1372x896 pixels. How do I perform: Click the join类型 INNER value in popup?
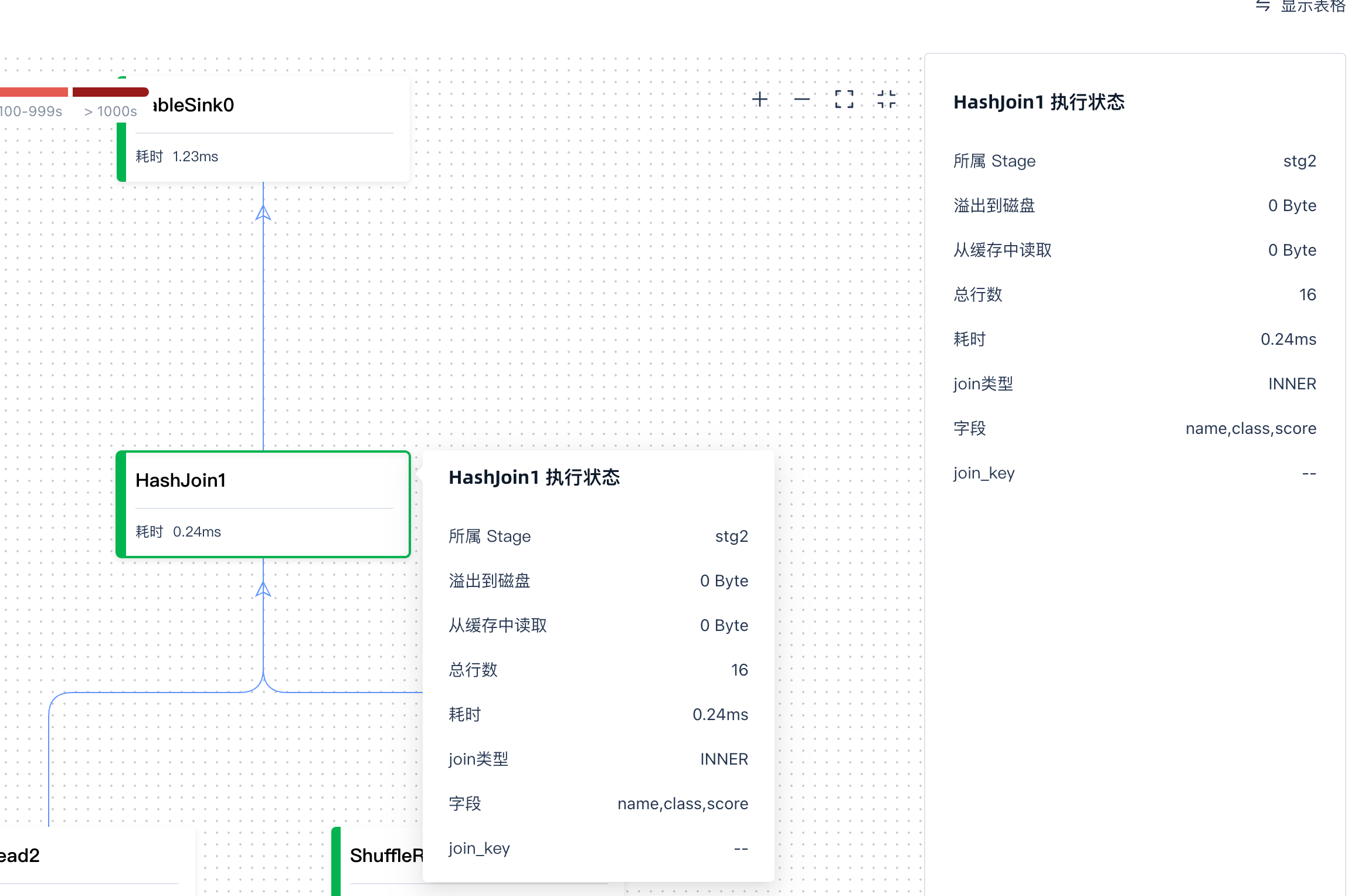click(x=724, y=759)
